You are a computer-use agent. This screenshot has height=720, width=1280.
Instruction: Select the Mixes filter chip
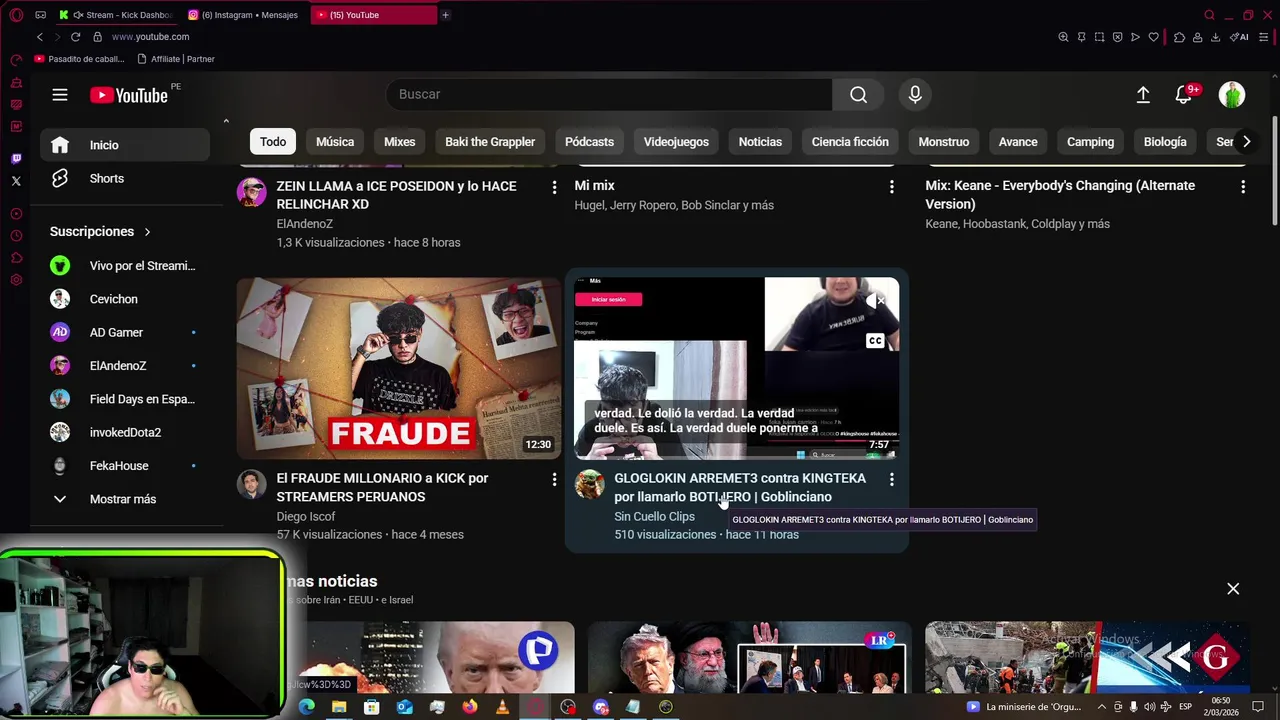click(399, 142)
